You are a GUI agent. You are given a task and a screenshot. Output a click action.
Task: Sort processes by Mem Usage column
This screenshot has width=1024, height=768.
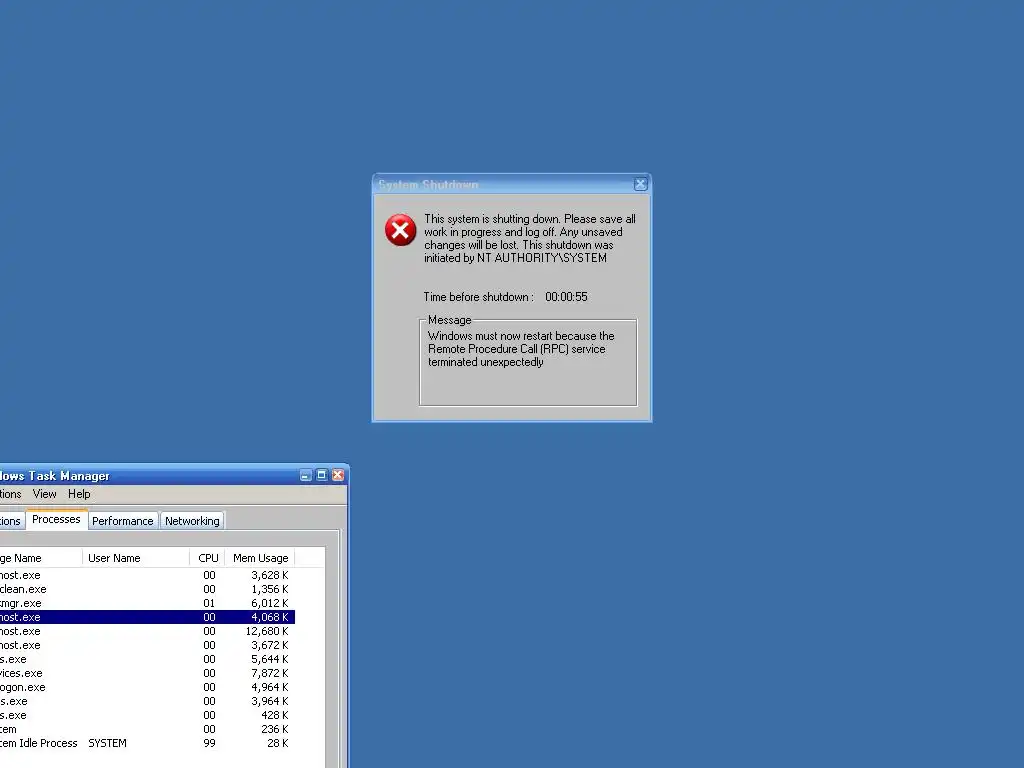coord(260,558)
